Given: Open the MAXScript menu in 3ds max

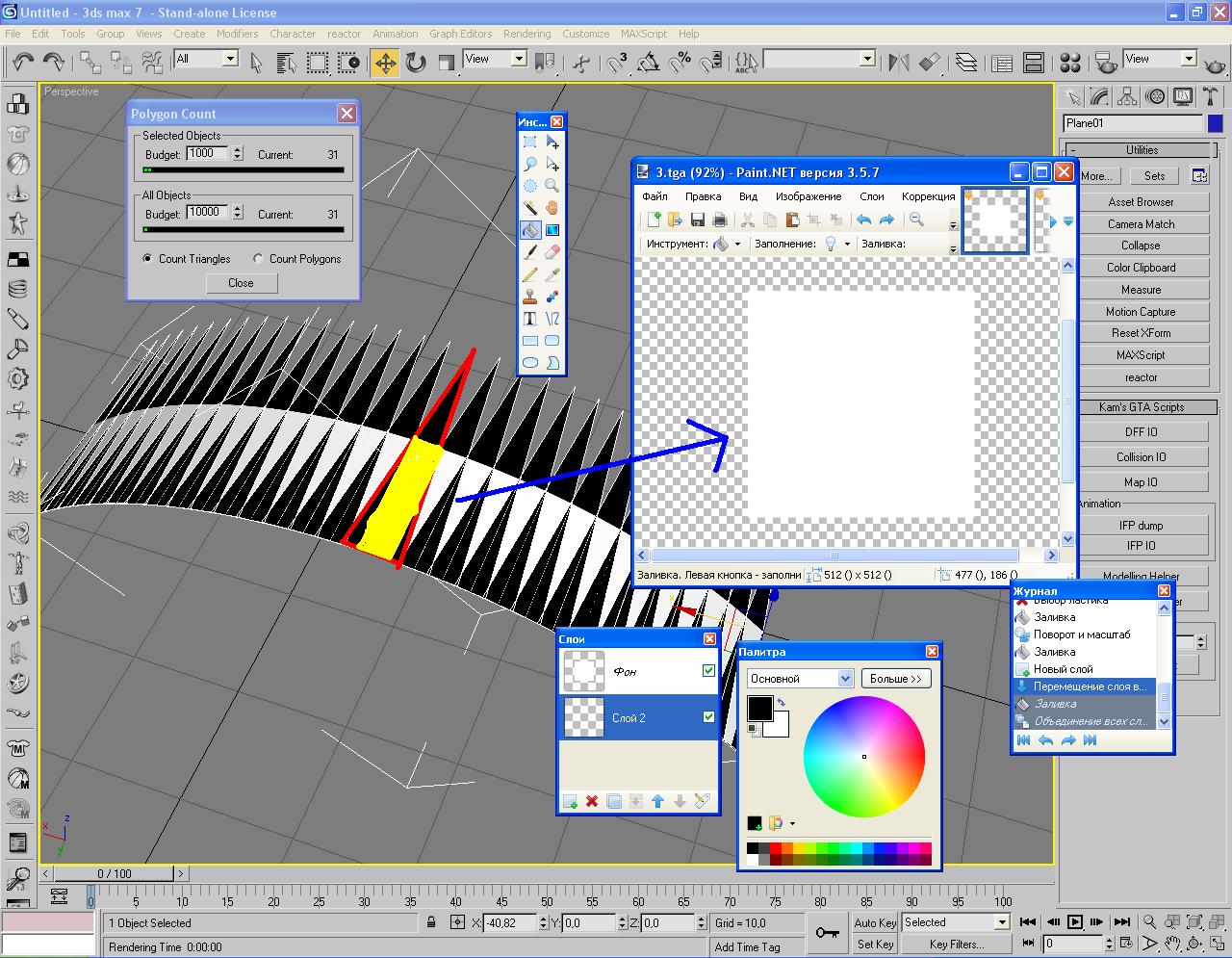Looking at the screenshot, I should [x=644, y=34].
